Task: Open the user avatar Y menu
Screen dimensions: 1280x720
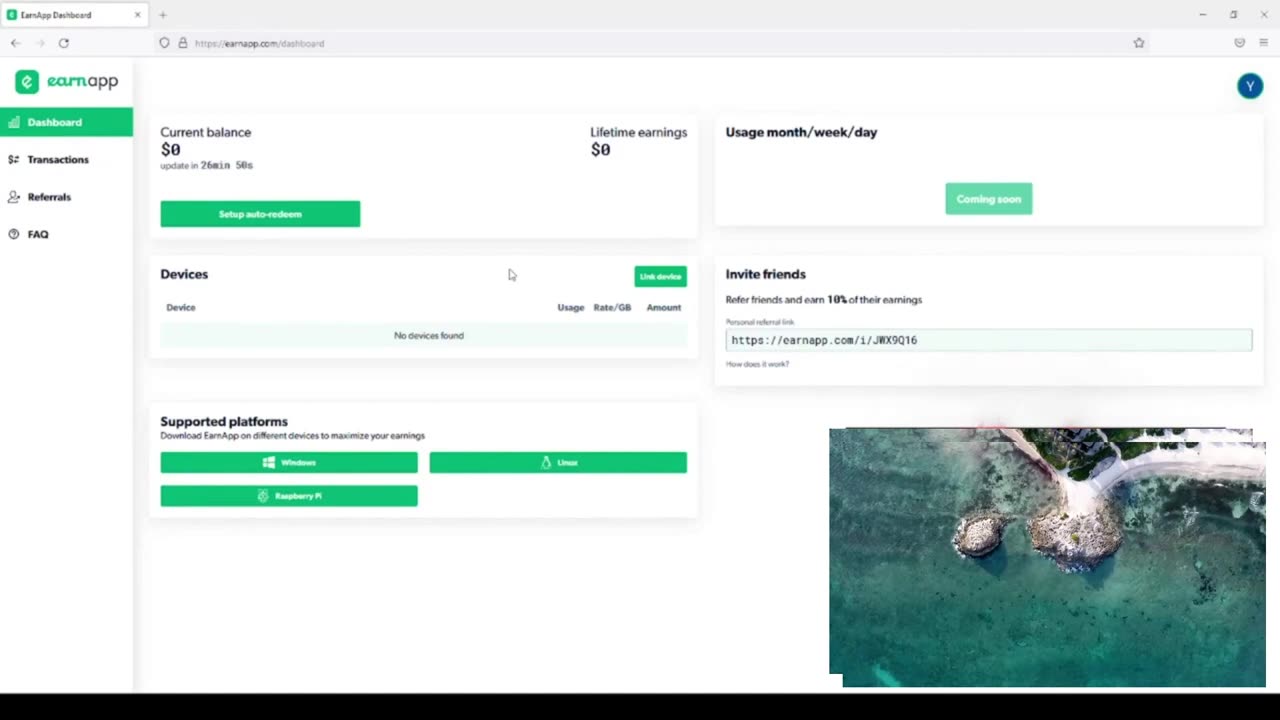Action: (x=1250, y=86)
